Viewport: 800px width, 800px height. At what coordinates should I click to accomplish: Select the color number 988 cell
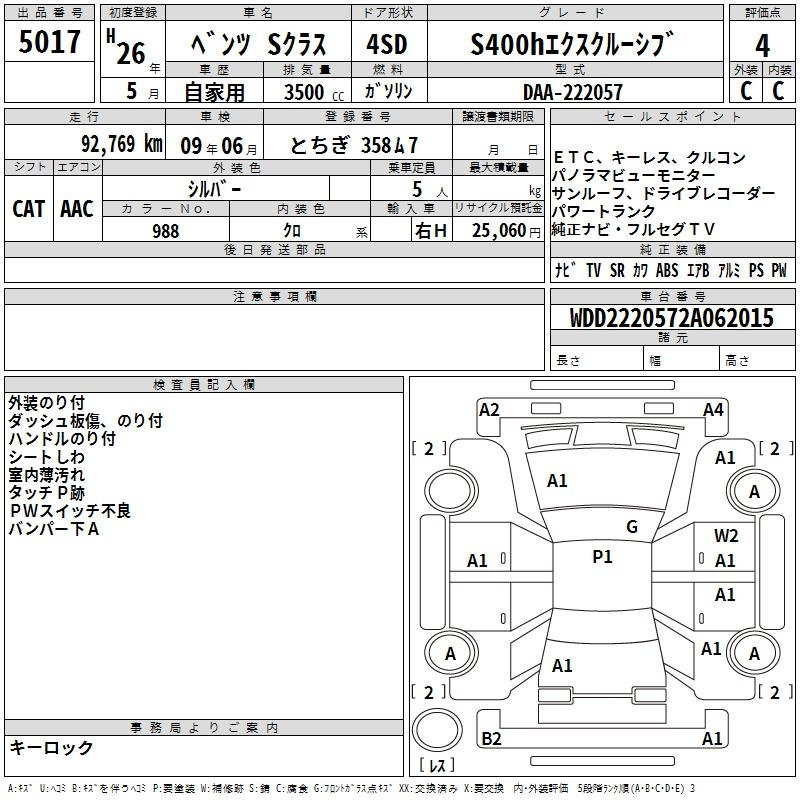(x=165, y=231)
